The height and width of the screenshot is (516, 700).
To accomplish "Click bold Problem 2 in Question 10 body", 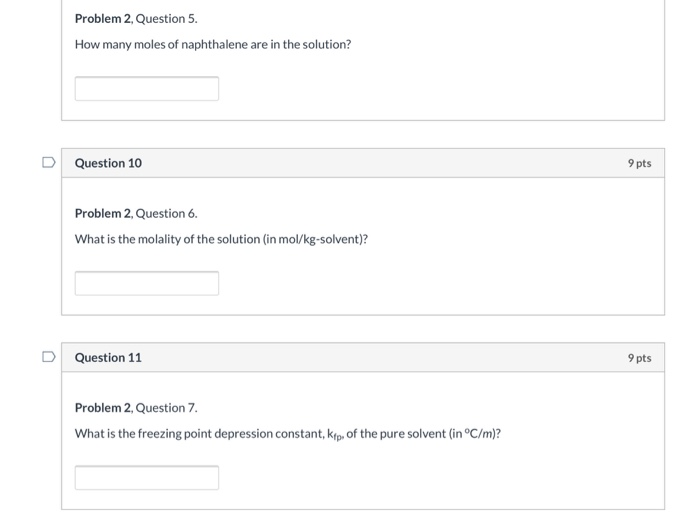I will [x=104, y=213].
